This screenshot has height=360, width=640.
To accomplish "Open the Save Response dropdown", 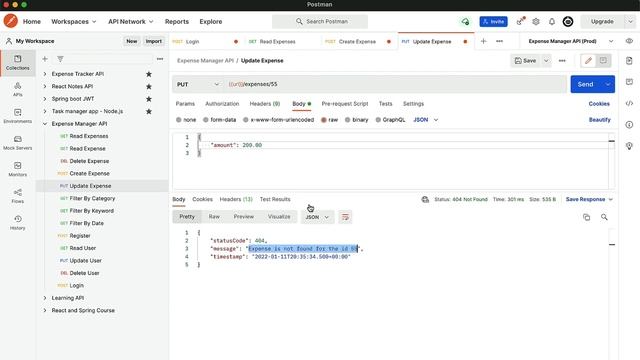I will coord(589,200).
